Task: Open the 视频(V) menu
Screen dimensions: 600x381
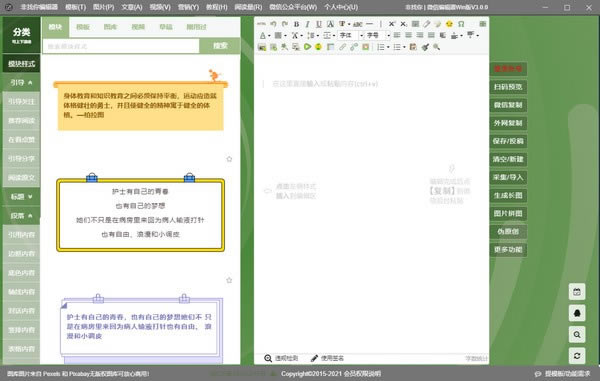Action: pos(160,7)
